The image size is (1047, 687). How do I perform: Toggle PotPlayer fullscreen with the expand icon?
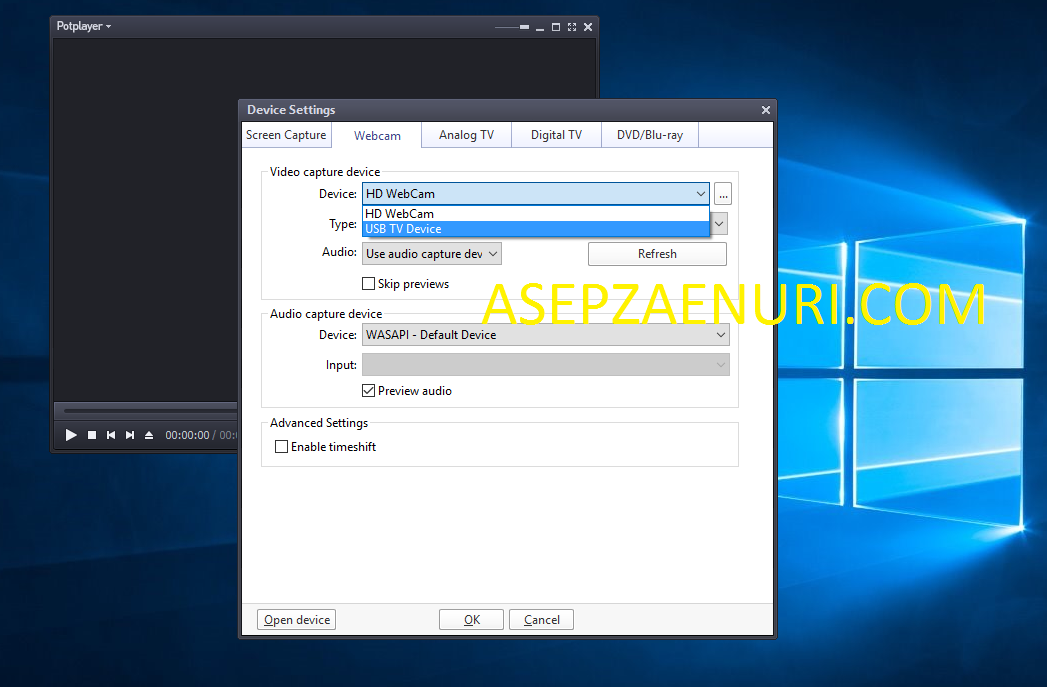[x=571, y=27]
